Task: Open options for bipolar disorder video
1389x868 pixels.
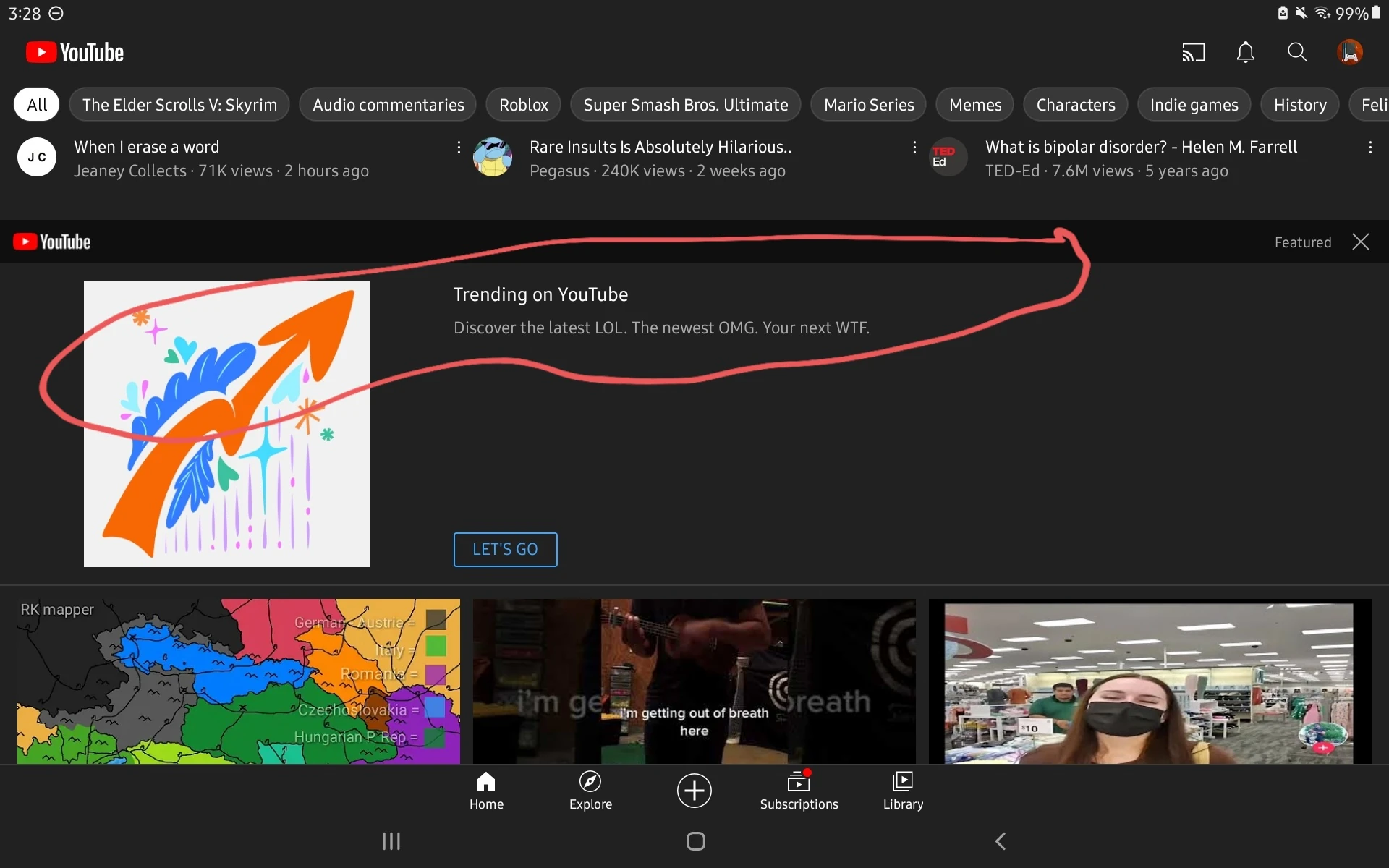Action: coord(1370,148)
